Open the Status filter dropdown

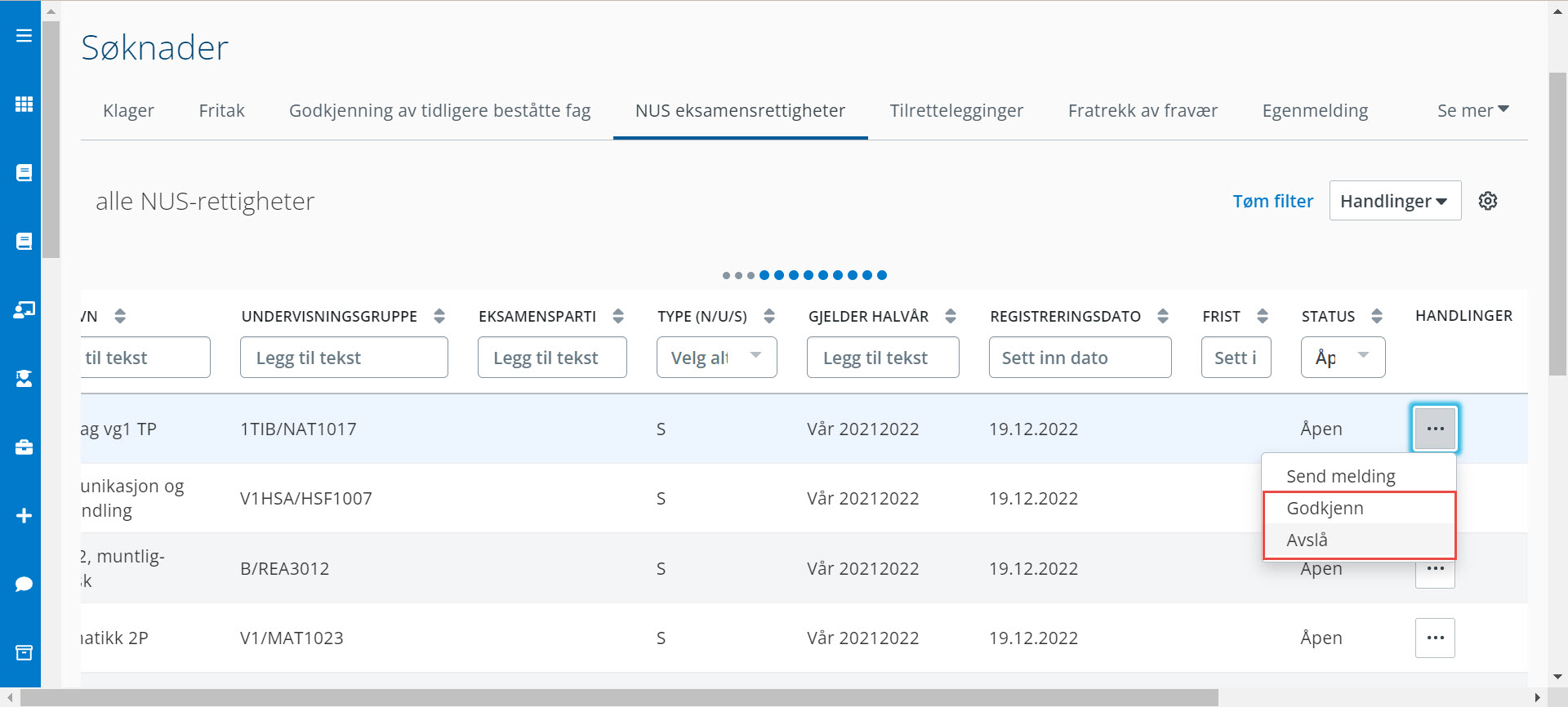coord(1343,358)
